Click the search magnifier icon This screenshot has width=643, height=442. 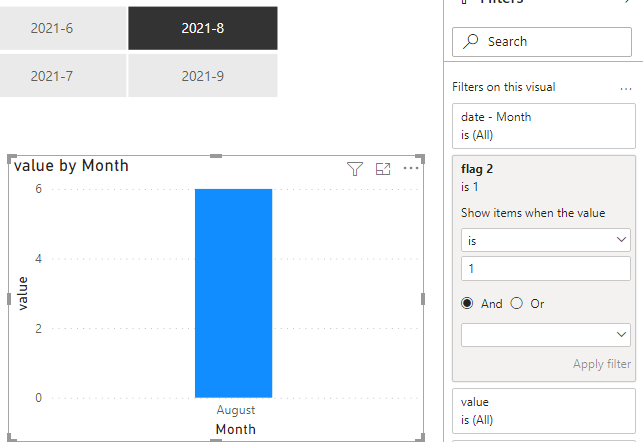pyautogui.click(x=471, y=41)
